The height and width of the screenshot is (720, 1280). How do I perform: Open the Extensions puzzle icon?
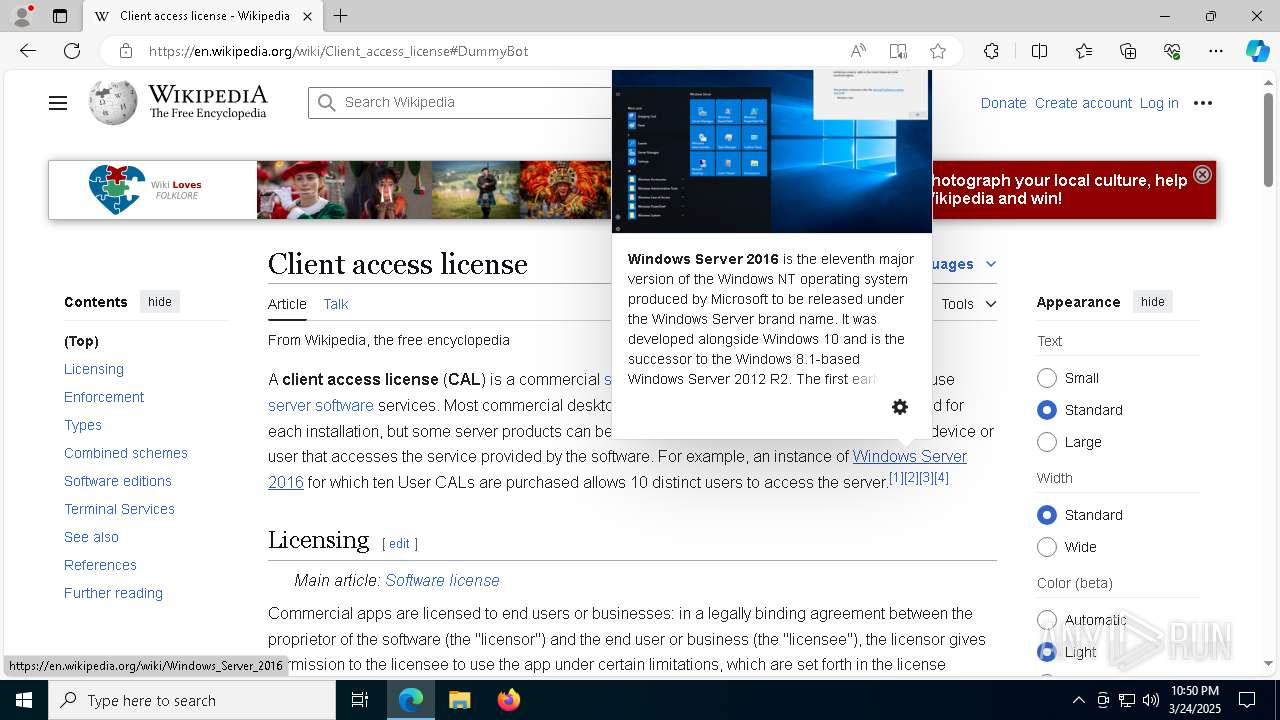click(x=991, y=51)
